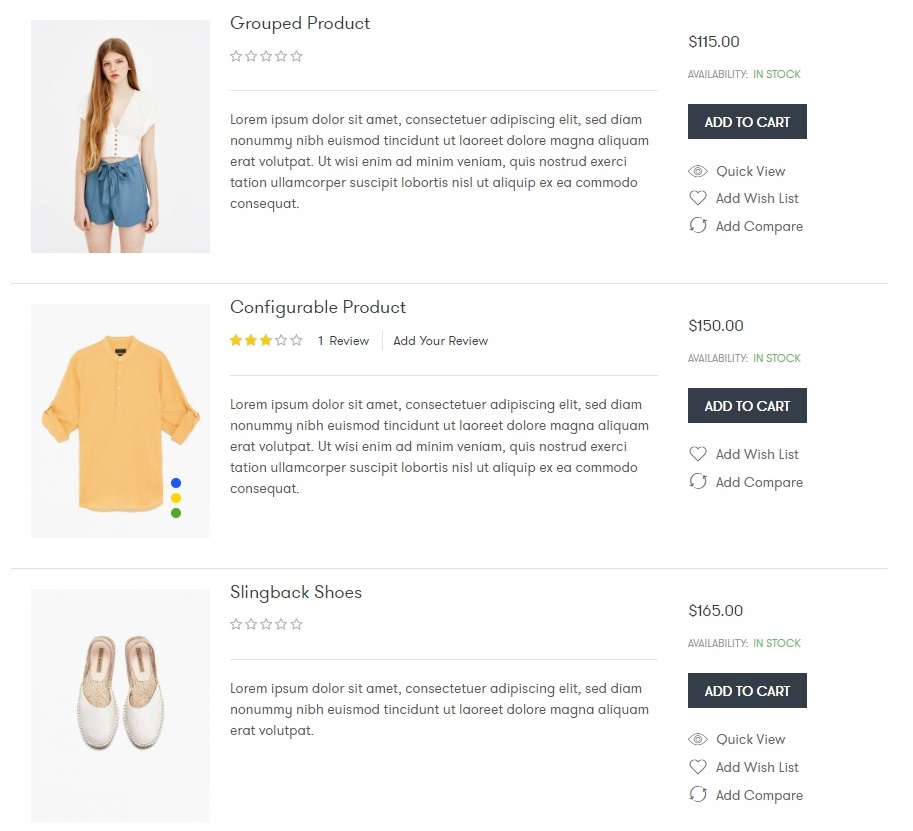This screenshot has width=913, height=831.
Task: Click the compare arrows icon for Slingback Shoes
Action: [698, 795]
